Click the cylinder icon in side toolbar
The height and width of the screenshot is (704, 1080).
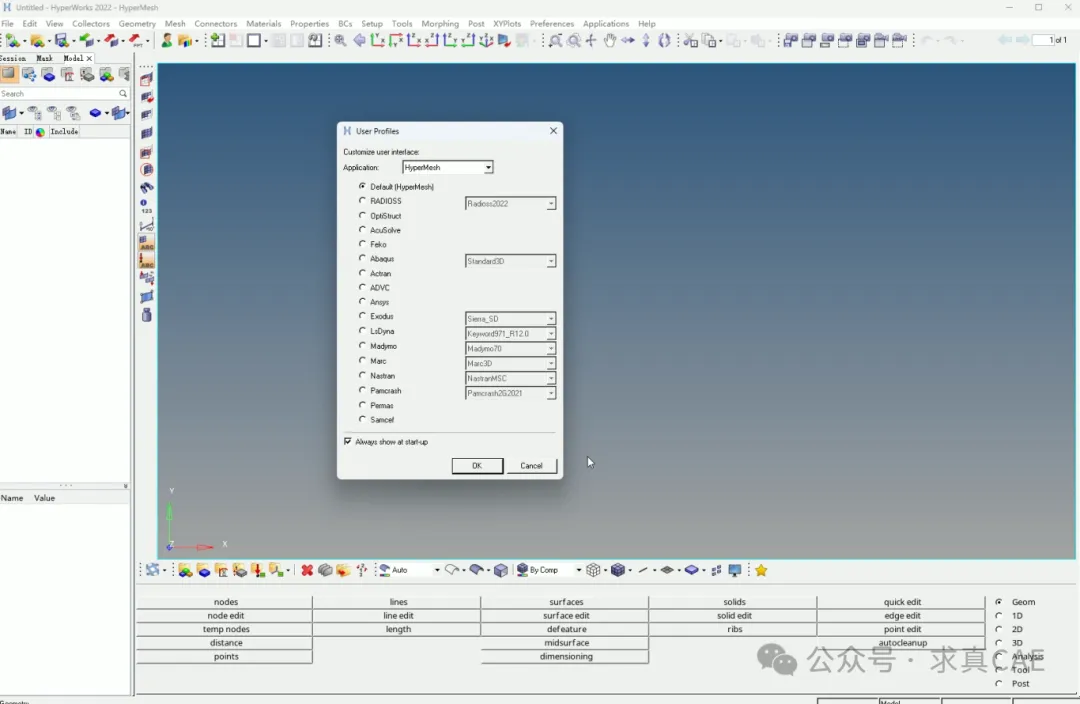147,315
